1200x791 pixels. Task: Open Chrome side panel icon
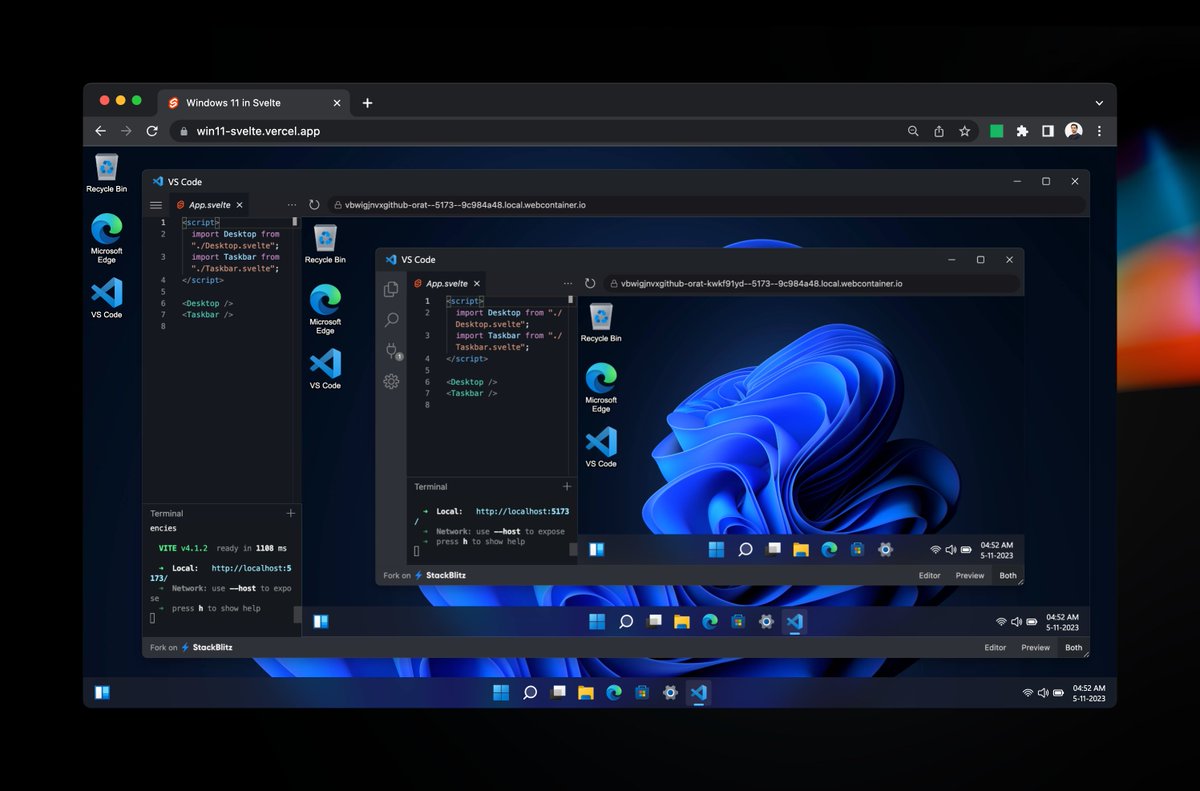point(1048,131)
